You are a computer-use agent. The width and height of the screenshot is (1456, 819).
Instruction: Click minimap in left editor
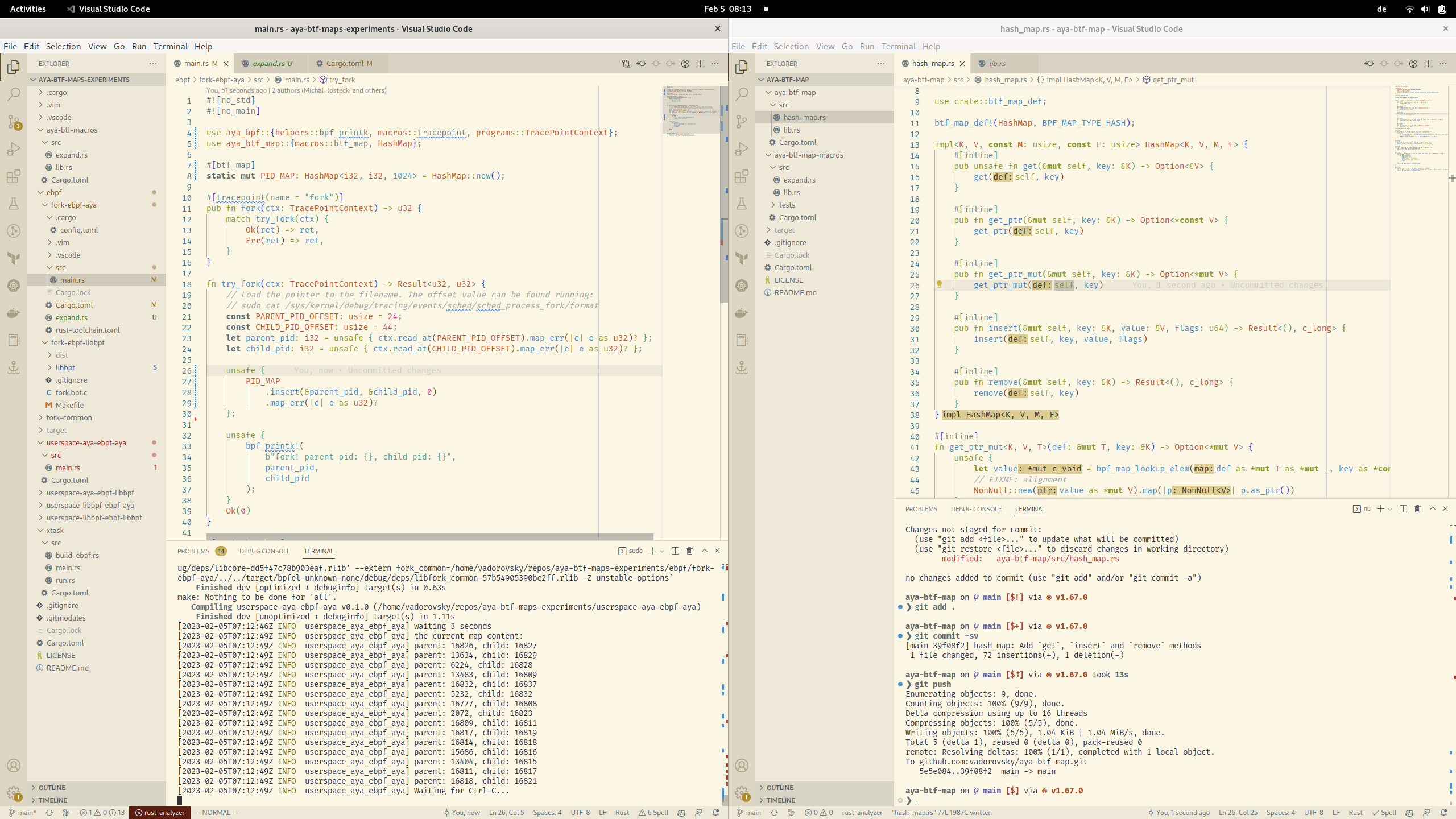coord(690,110)
